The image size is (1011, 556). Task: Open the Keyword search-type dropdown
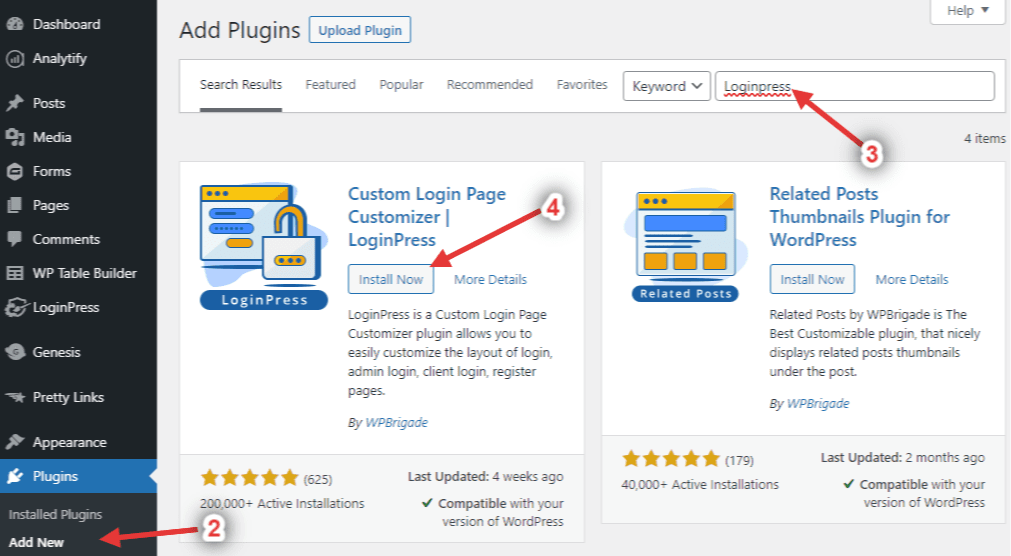click(x=667, y=86)
